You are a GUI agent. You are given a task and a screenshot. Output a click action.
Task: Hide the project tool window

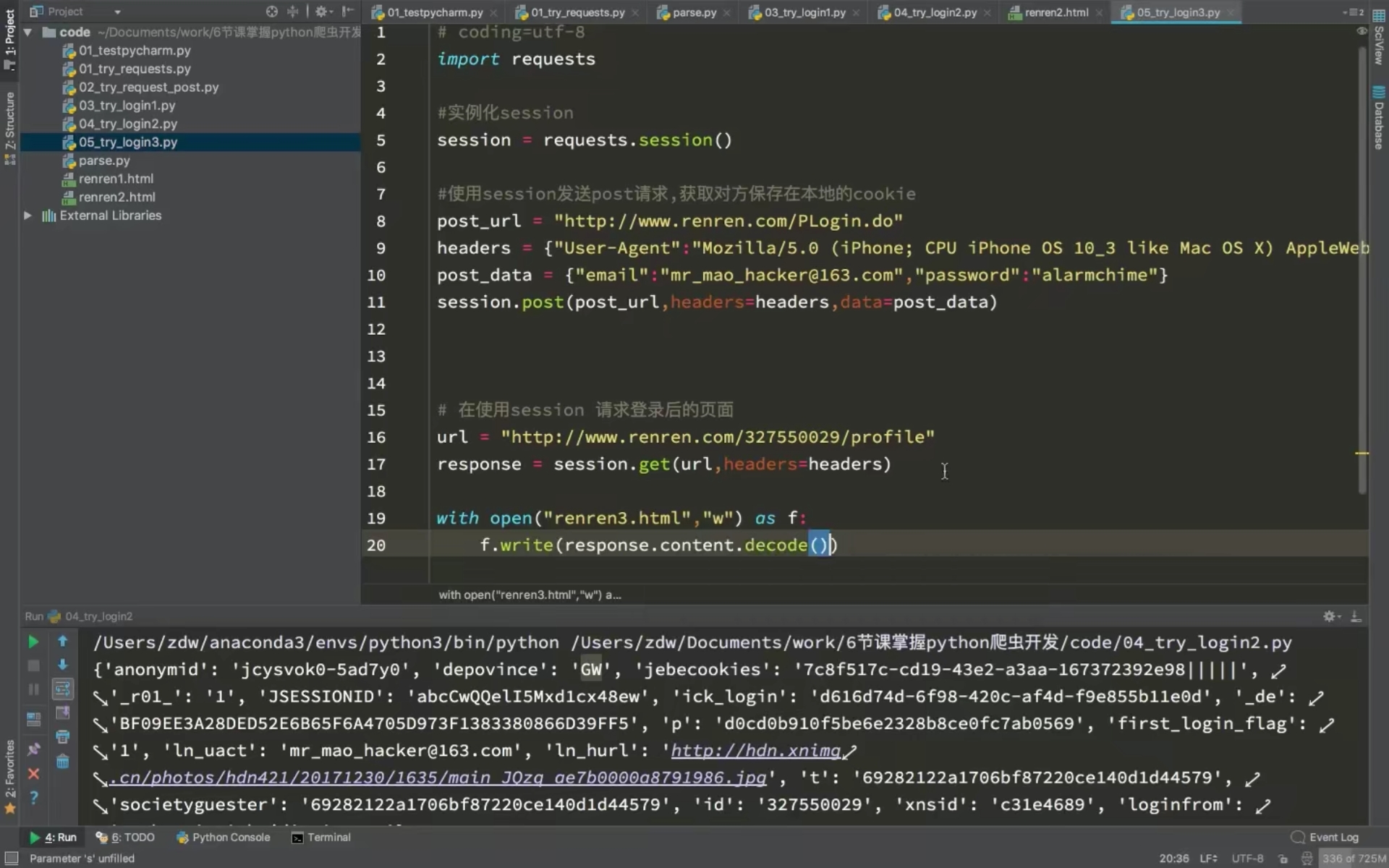[x=348, y=12]
